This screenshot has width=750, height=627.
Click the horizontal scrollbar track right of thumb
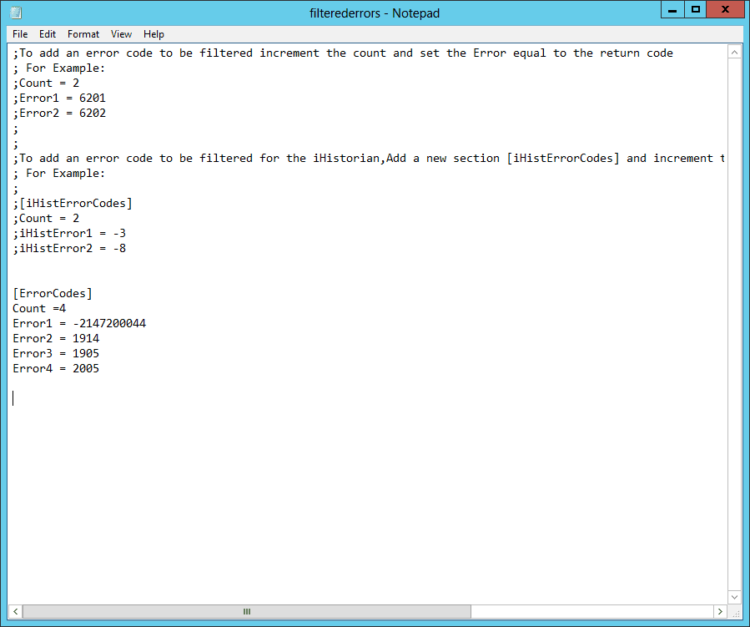pyautogui.click(x=592, y=611)
